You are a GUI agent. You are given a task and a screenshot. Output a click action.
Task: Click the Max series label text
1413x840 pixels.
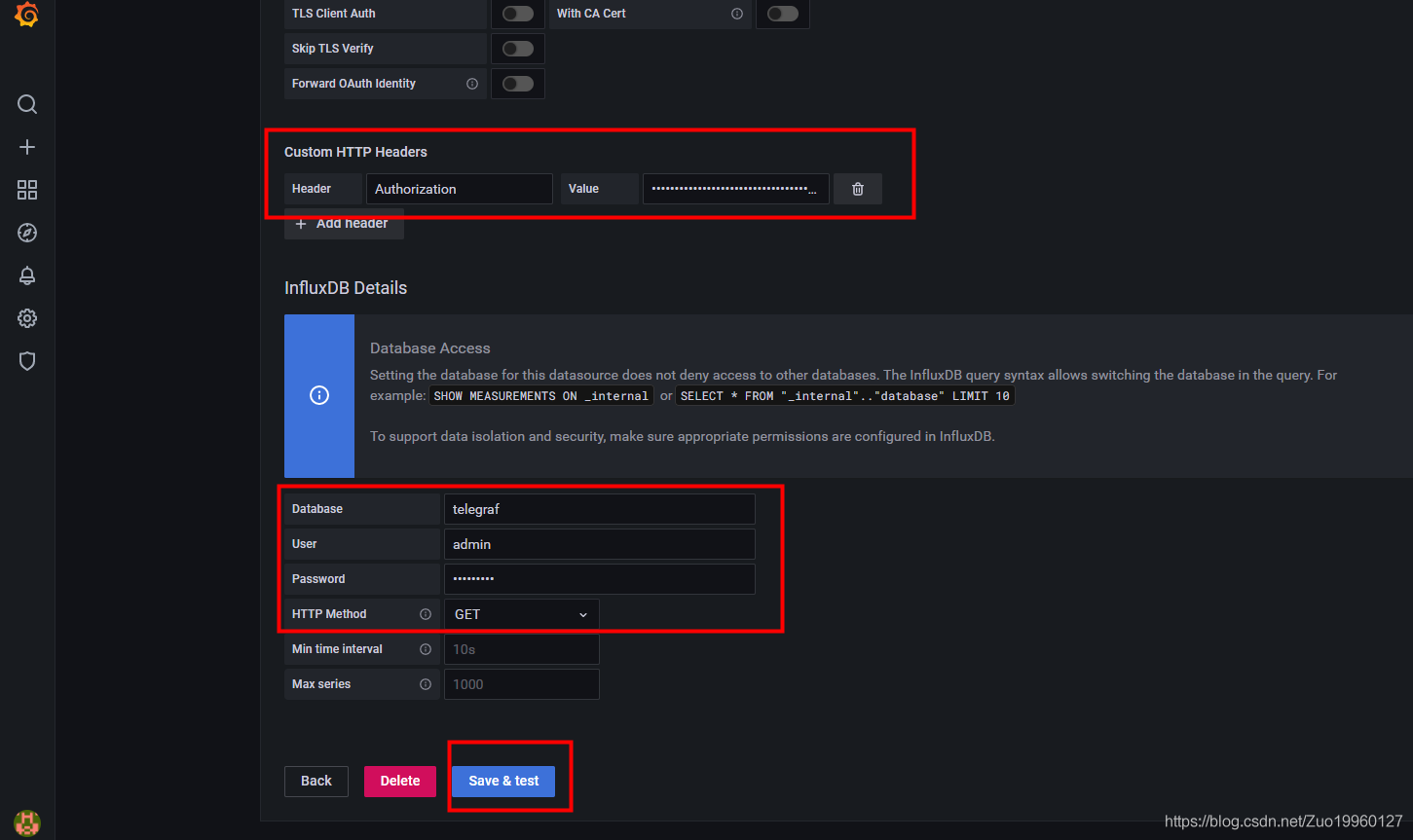point(321,684)
